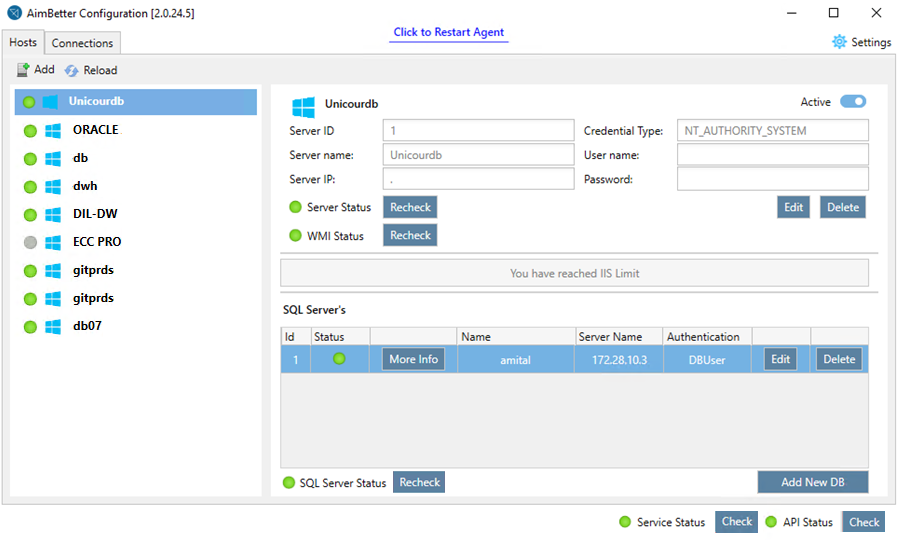Click the Server name input field
This screenshot has width=897, height=541.
pyautogui.click(x=478, y=155)
